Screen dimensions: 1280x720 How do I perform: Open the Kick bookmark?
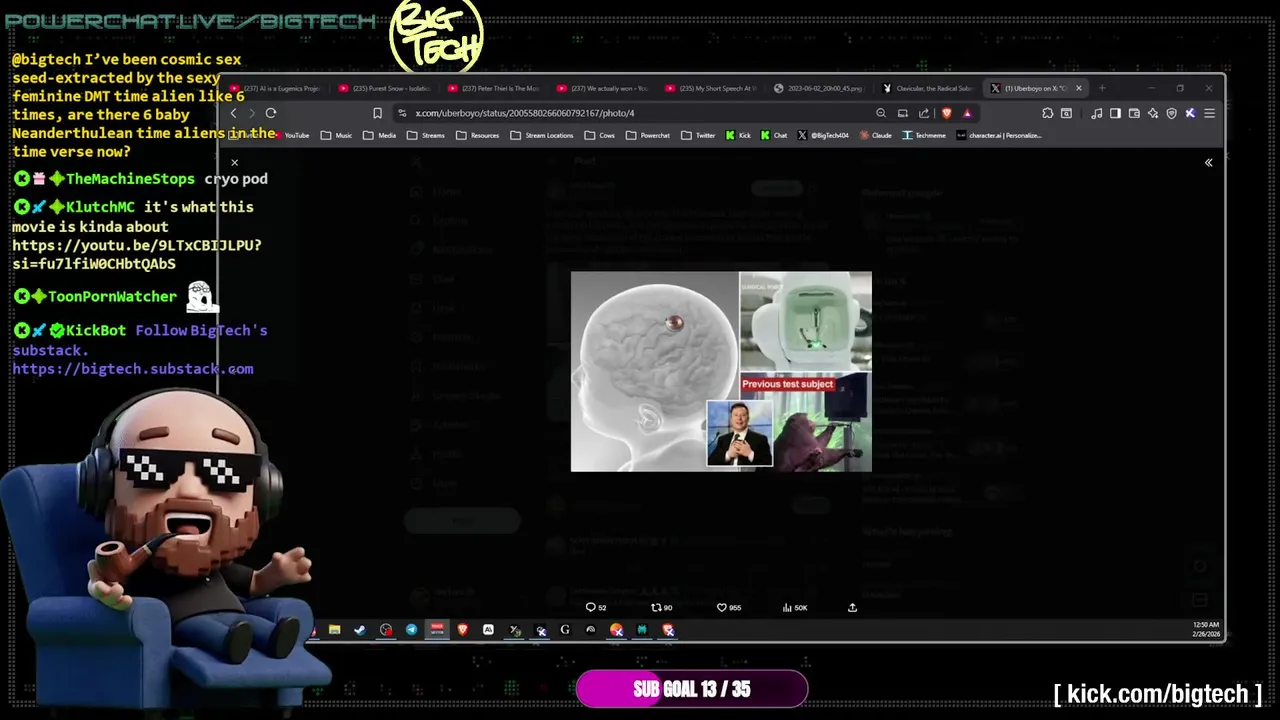coord(738,135)
